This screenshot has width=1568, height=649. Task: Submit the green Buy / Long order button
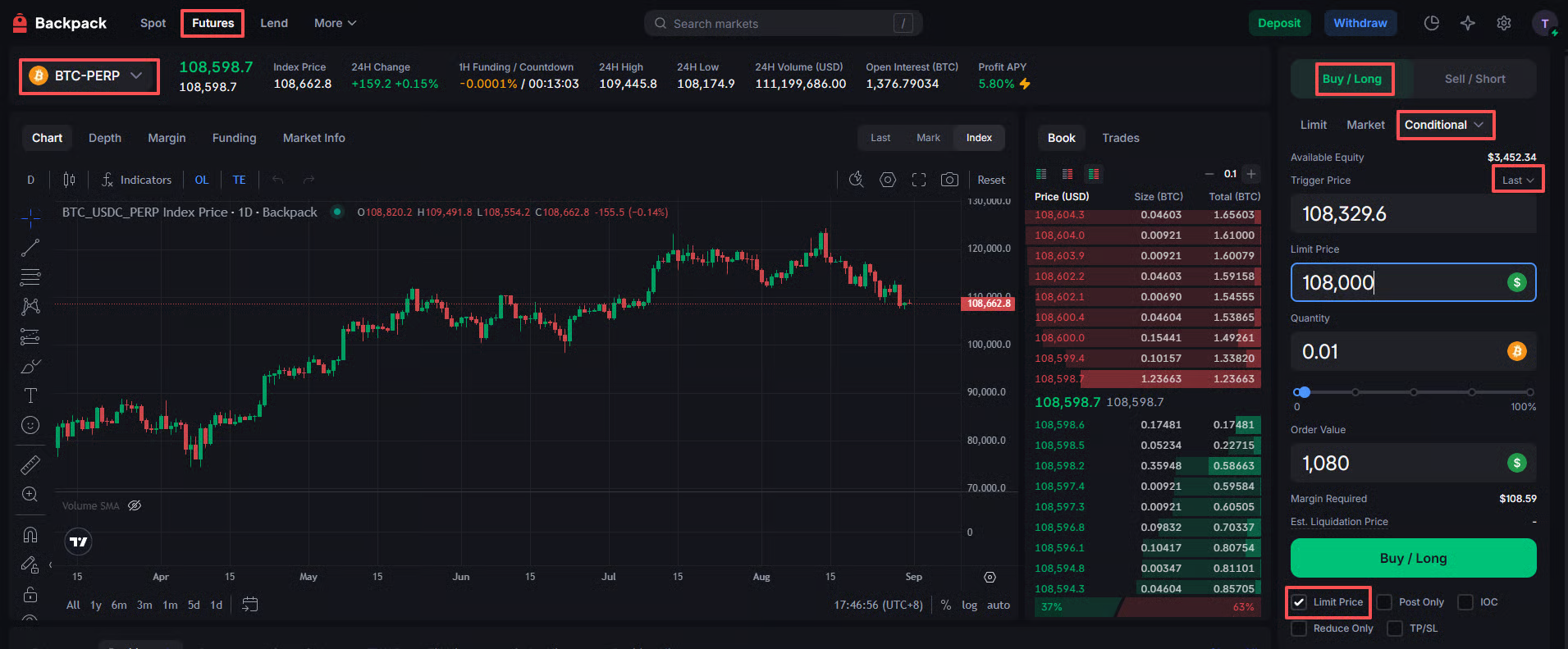[x=1413, y=558]
